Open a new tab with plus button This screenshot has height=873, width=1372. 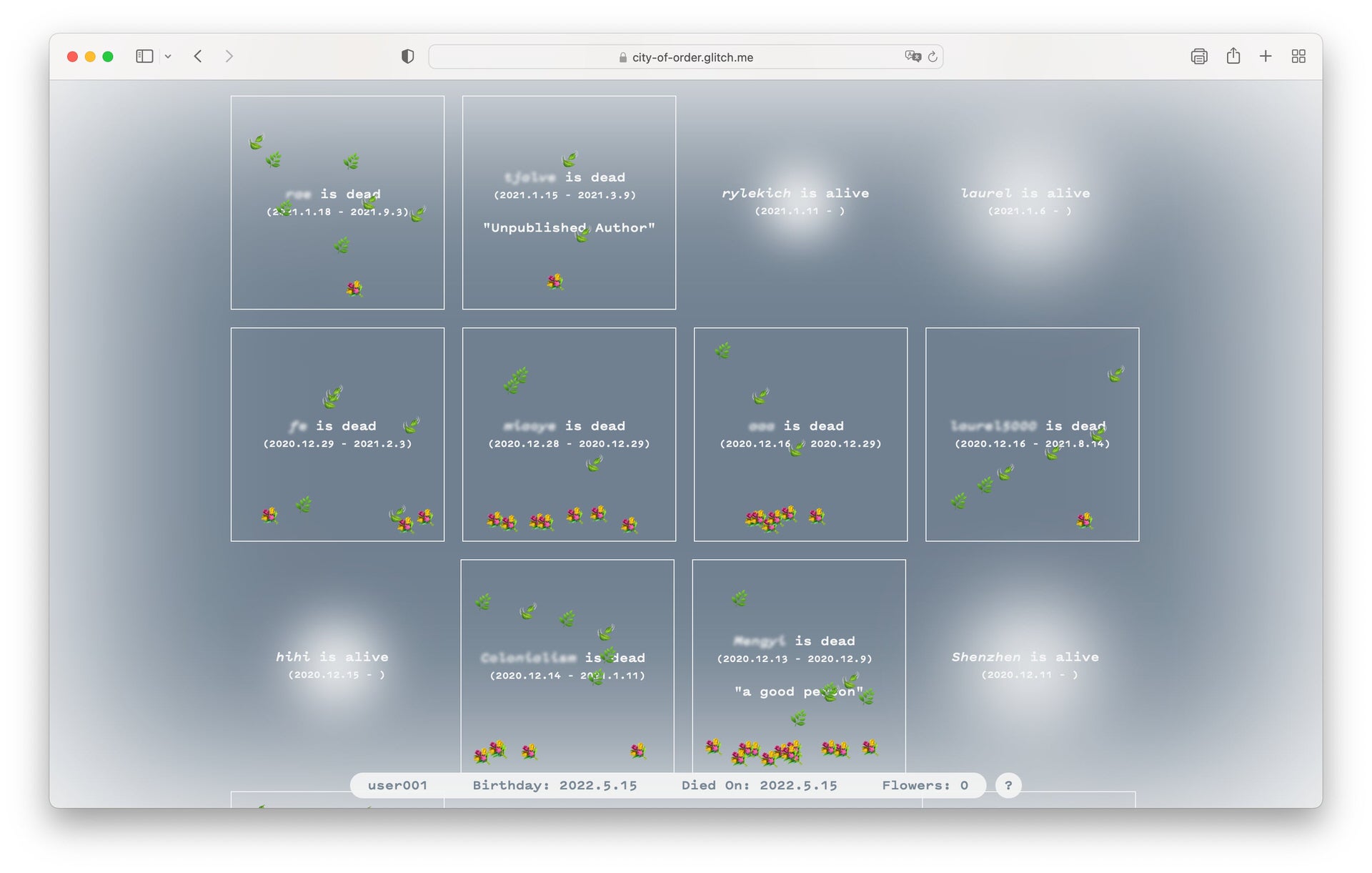pos(1266,56)
